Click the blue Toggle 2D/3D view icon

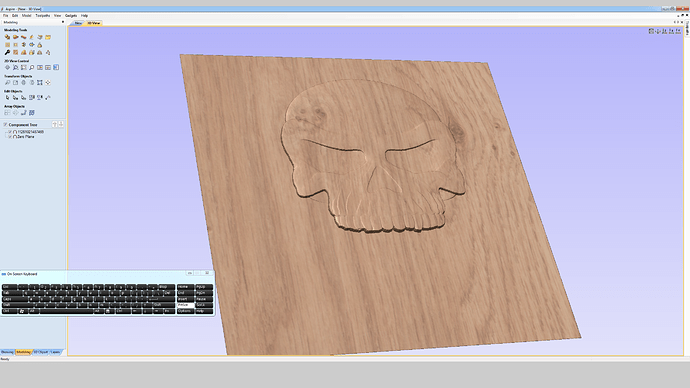click(56, 67)
